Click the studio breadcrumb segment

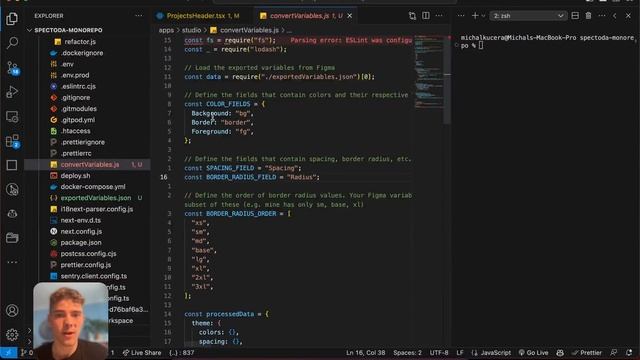(191, 30)
